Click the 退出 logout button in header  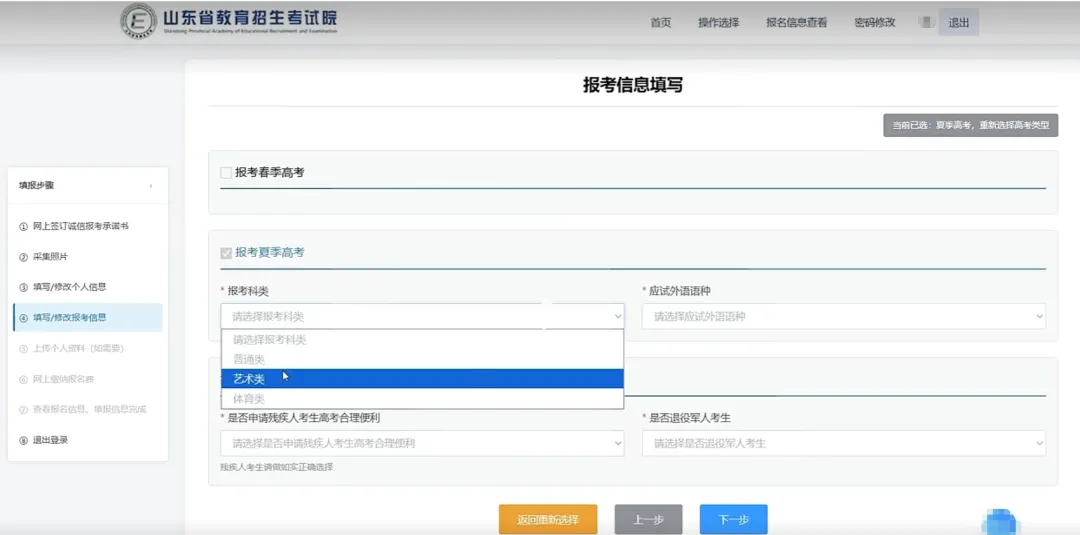pyautogui.click(x=958, y=22)
